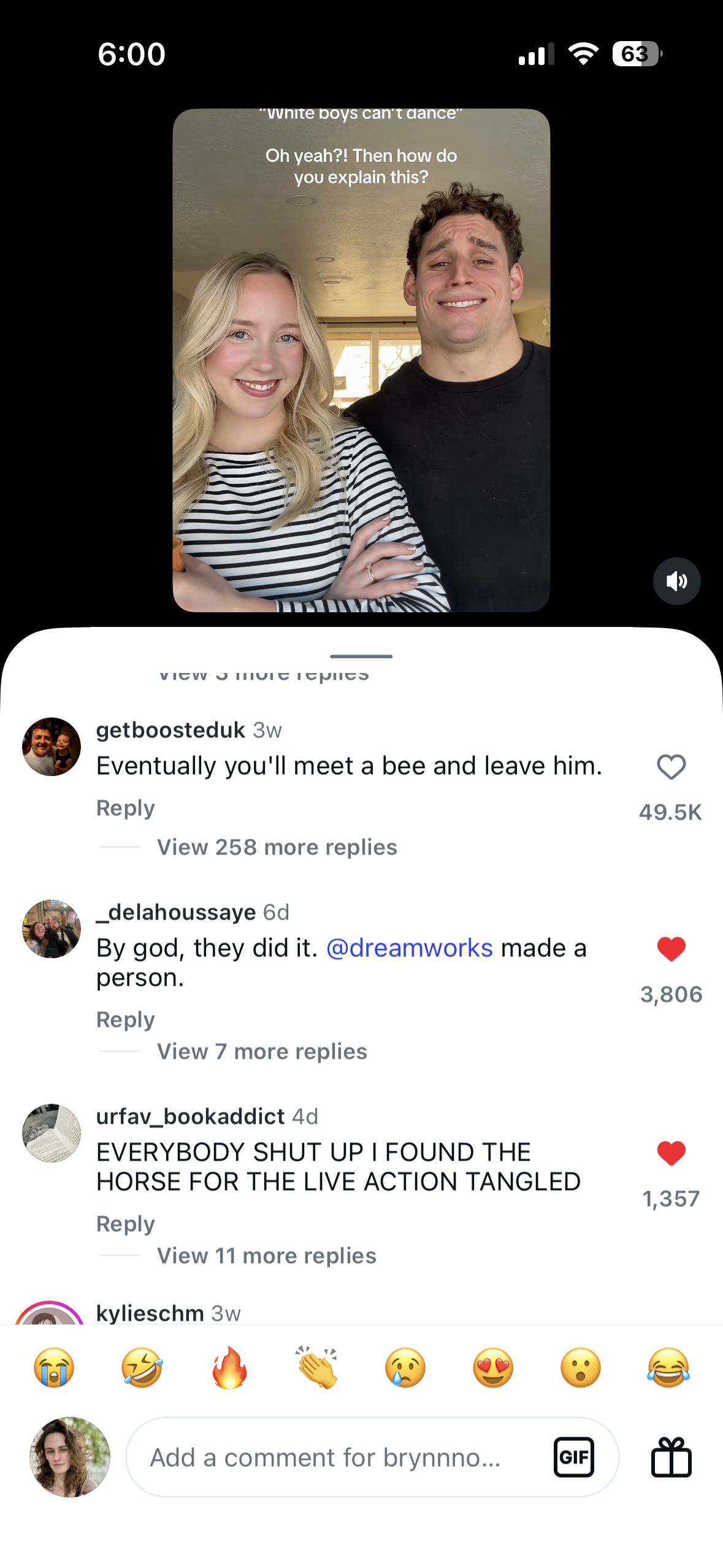723x1568 pixels.
Task: View 7 more replies under _delahoussaye
Action: 261,1051
